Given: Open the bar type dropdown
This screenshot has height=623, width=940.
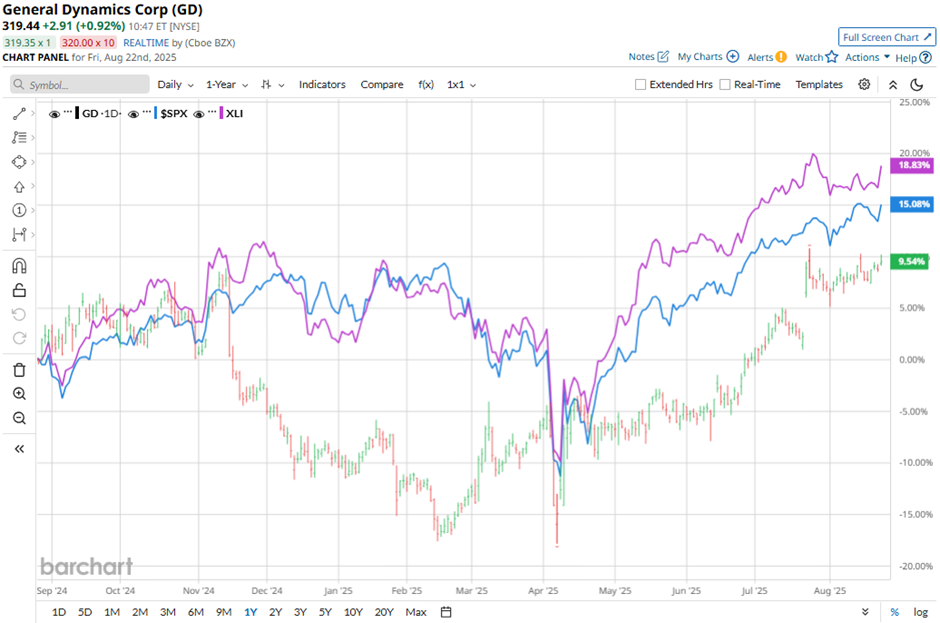Looking at the screenshot, I should pos(273,85).
